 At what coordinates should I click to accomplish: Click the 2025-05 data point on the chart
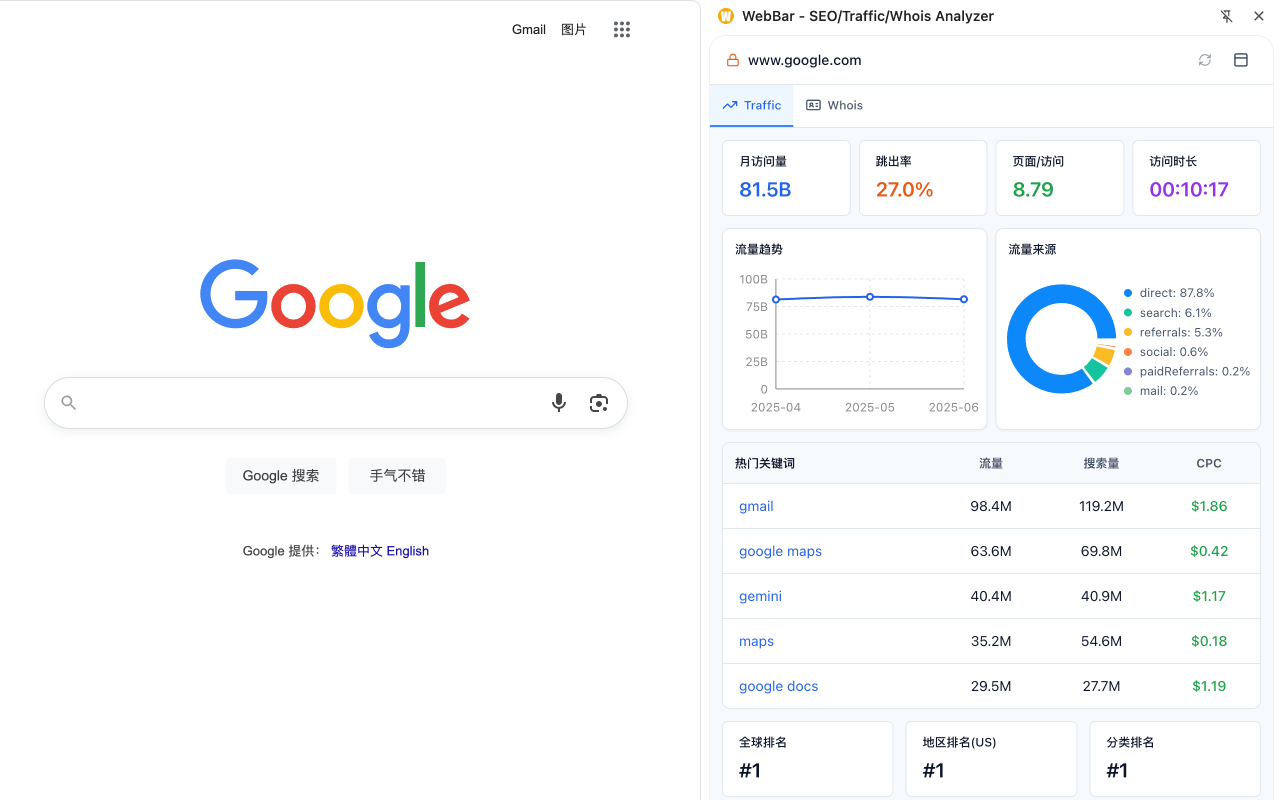click(870, 297)
